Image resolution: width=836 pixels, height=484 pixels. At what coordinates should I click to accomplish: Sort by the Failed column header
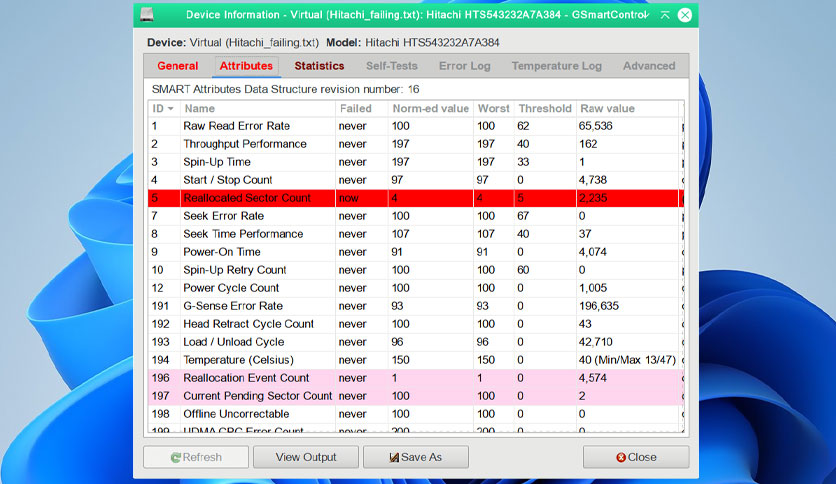[x=362, y=108]
